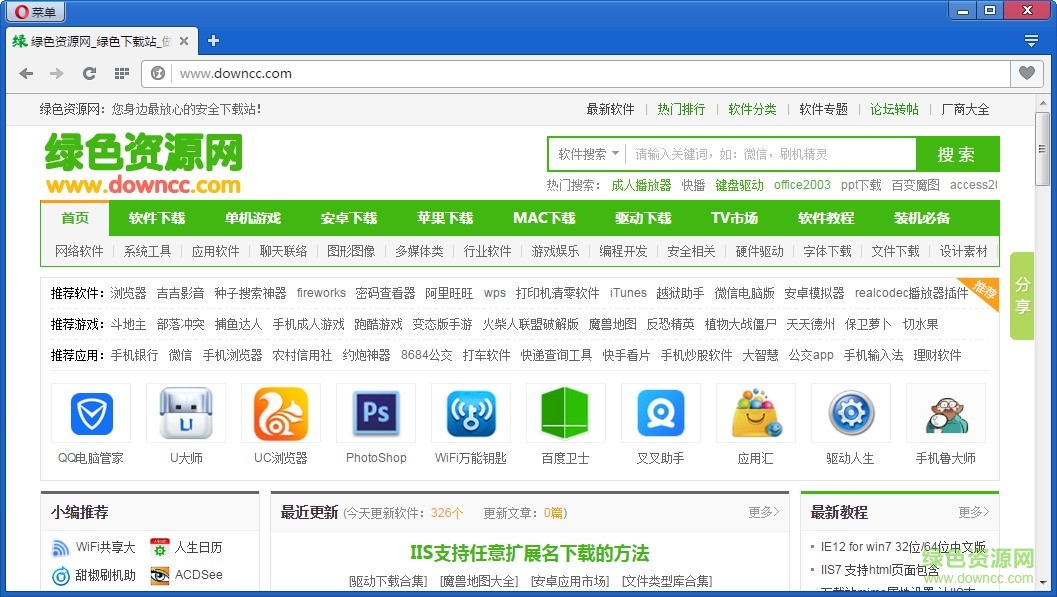Click the 应用汇 shopping bag icon

pyautogui.click(x=755, y=413)
